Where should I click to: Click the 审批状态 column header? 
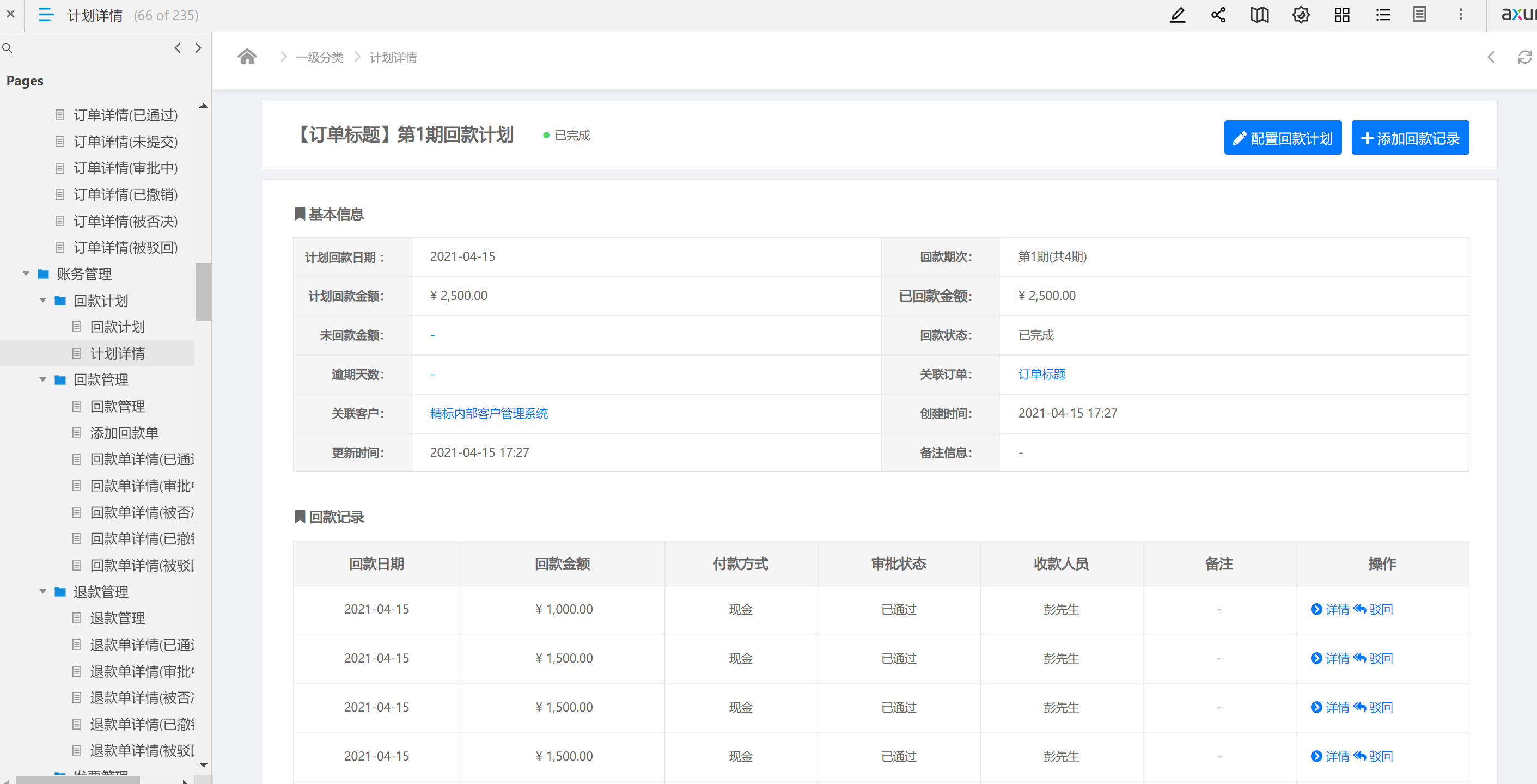pyautogui.click(x=899, y=564)
